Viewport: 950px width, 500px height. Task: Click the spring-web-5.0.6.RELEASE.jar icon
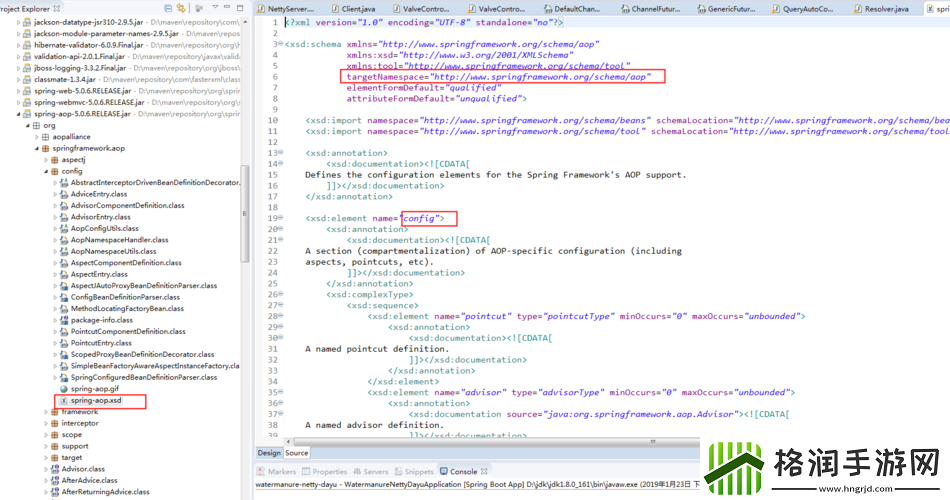[25, 91]
